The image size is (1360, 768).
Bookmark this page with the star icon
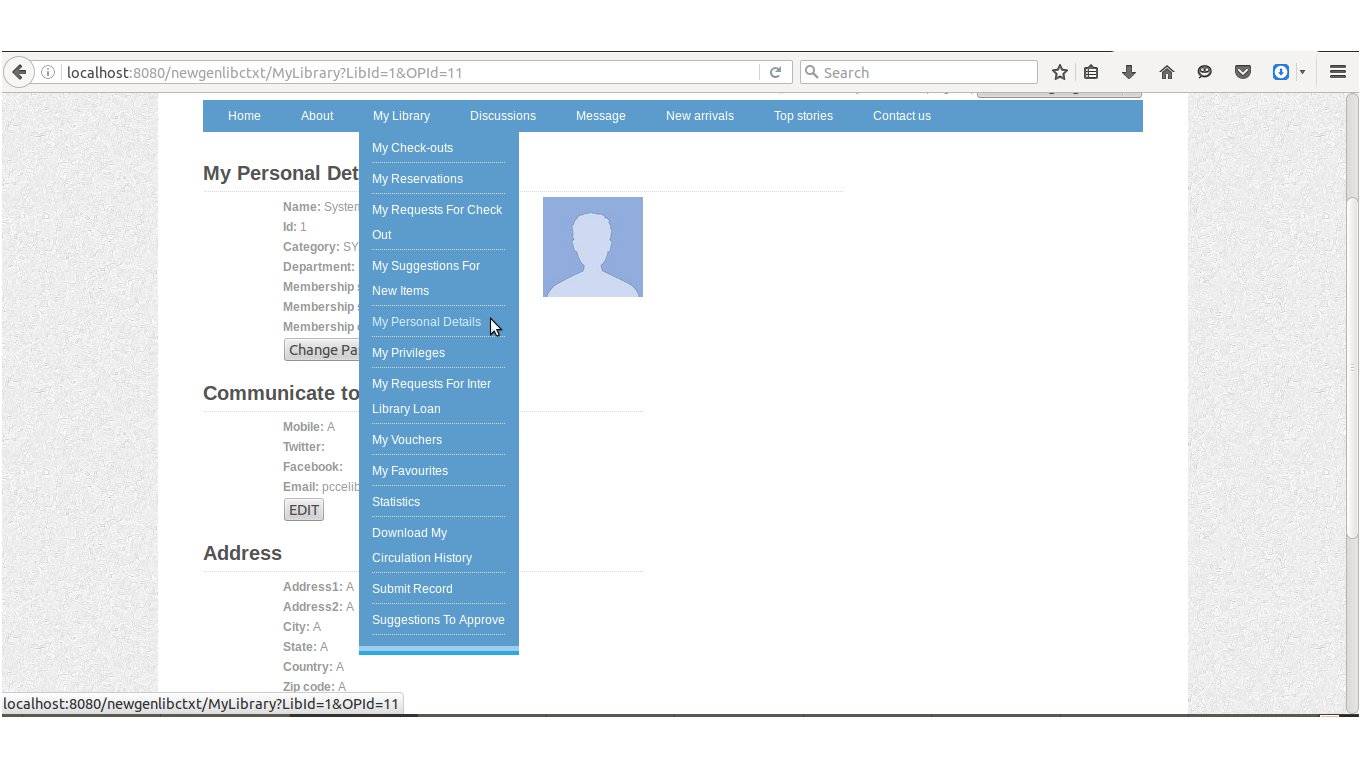[1060, 72]
